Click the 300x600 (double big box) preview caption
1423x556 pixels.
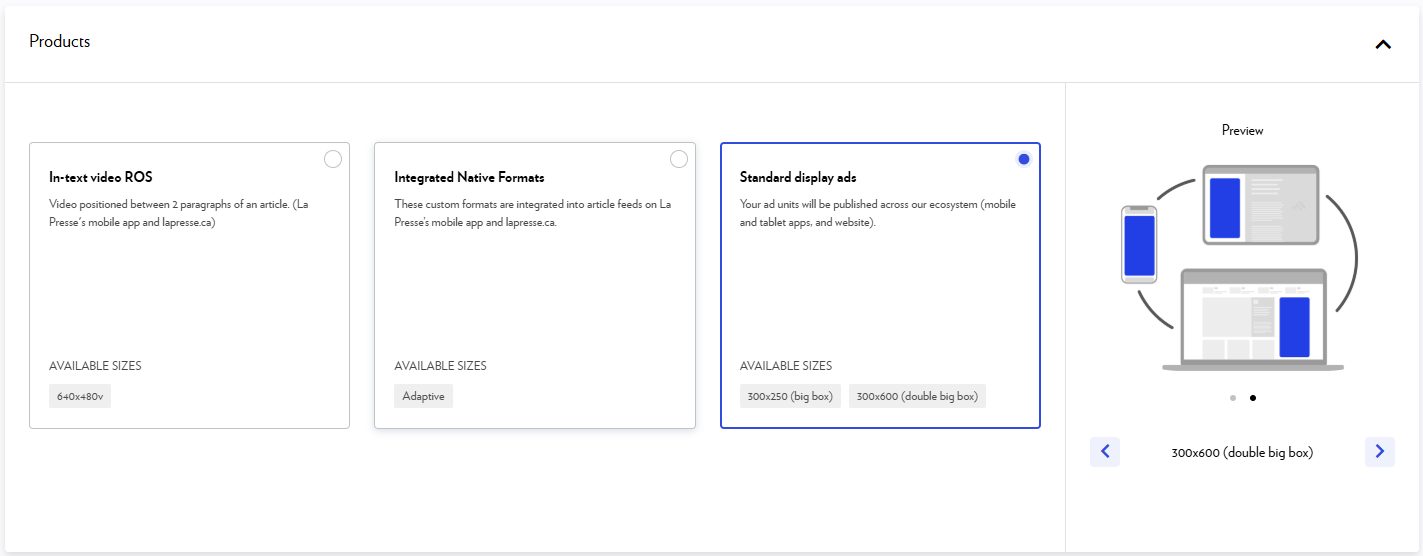point(1242,452)
